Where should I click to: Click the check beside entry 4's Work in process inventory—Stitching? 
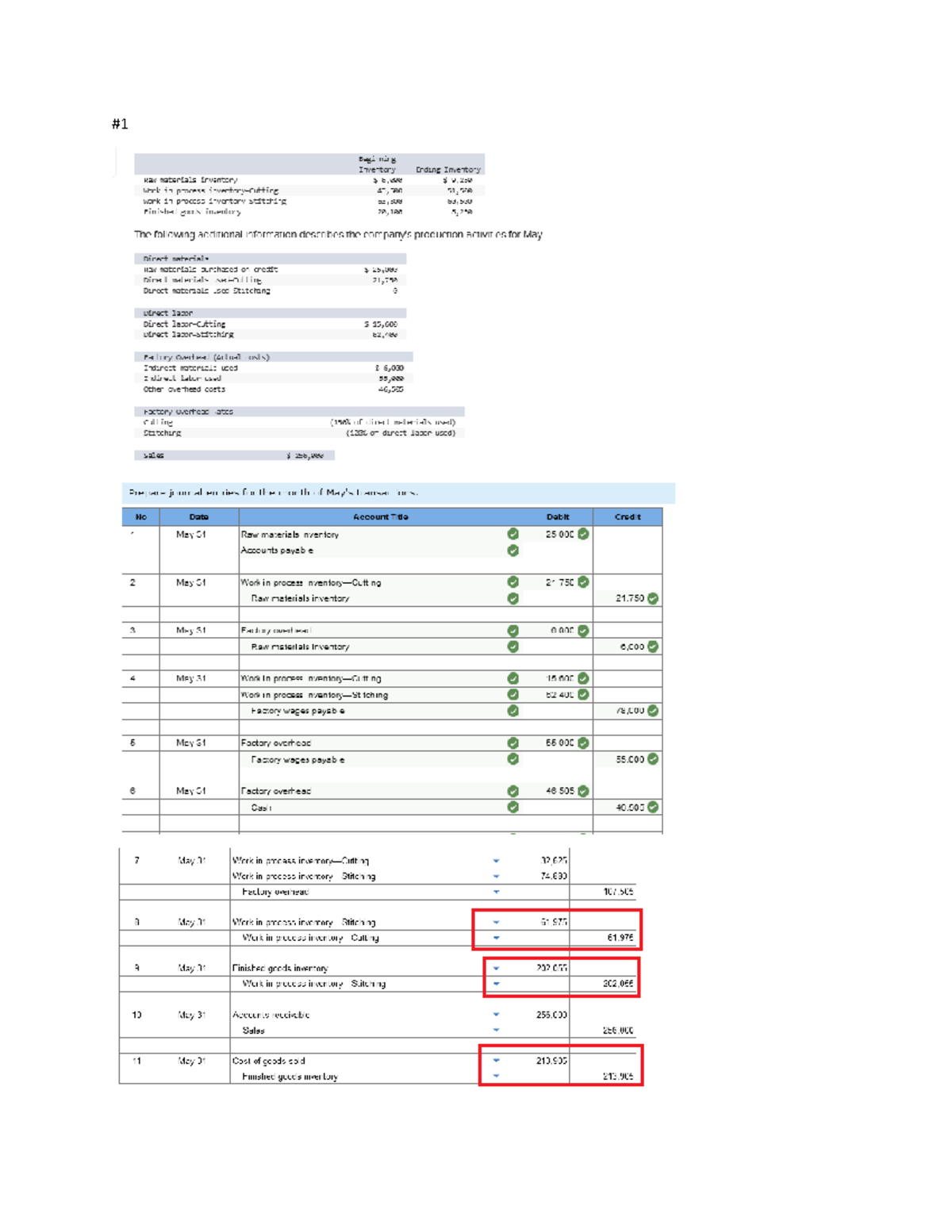pos(512,695)
